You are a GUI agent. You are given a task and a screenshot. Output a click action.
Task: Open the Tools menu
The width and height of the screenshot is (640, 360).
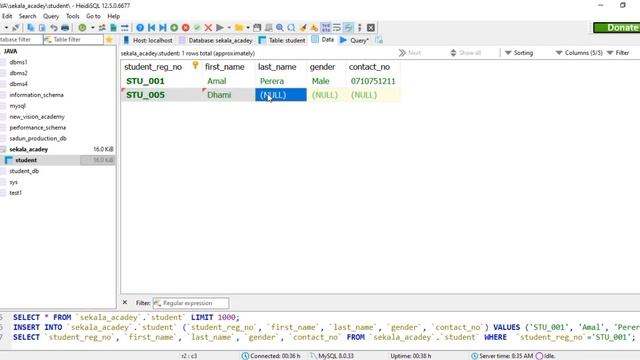[x=73, y=16]
